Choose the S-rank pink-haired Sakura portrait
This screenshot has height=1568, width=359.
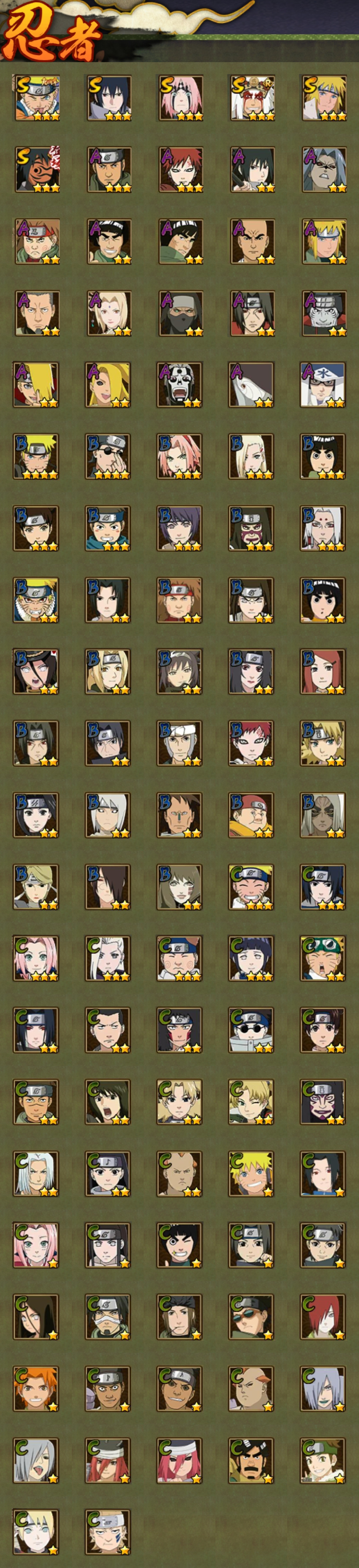pos(180,97)
